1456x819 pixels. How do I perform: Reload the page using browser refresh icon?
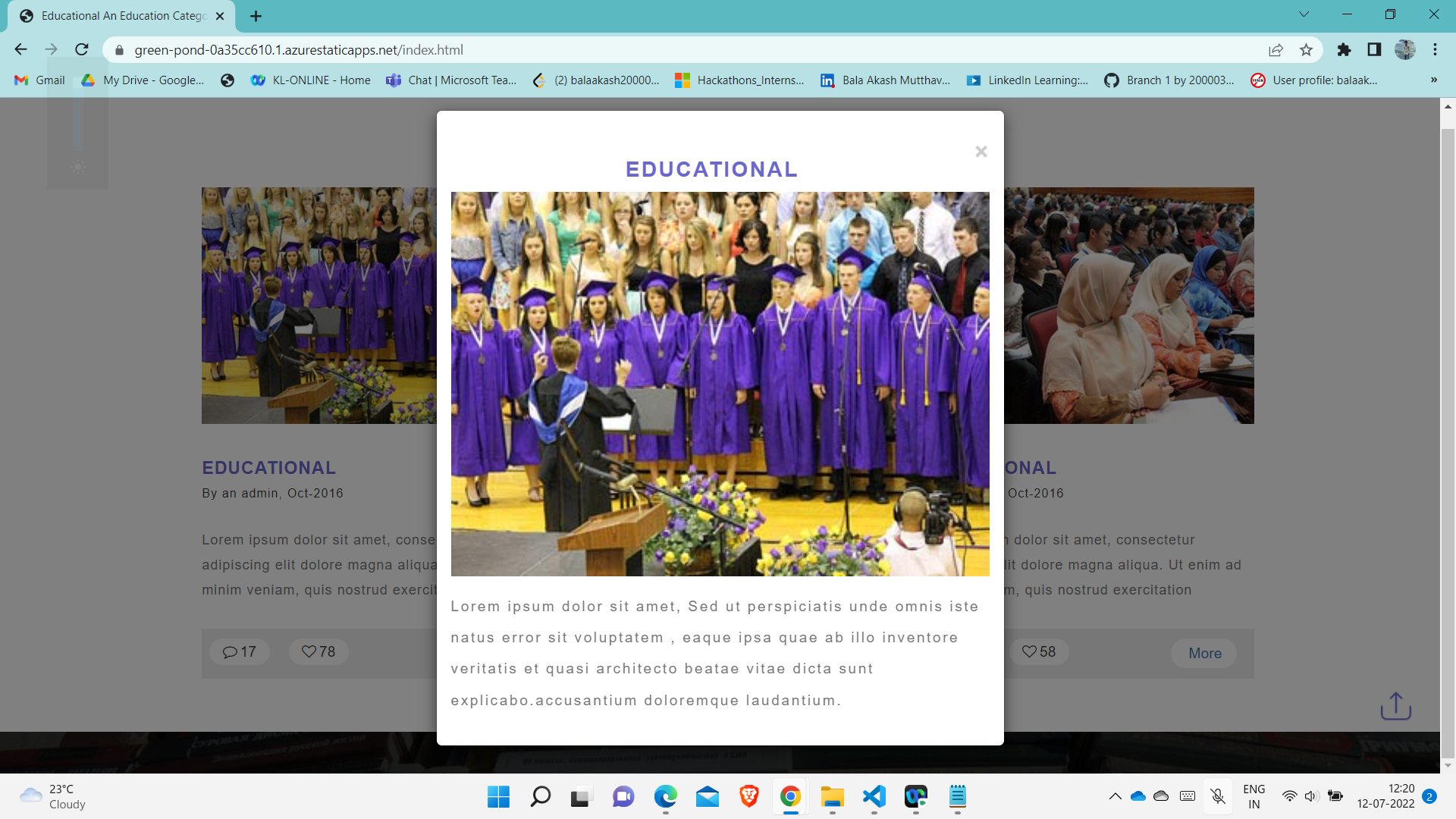click(82, 49)
